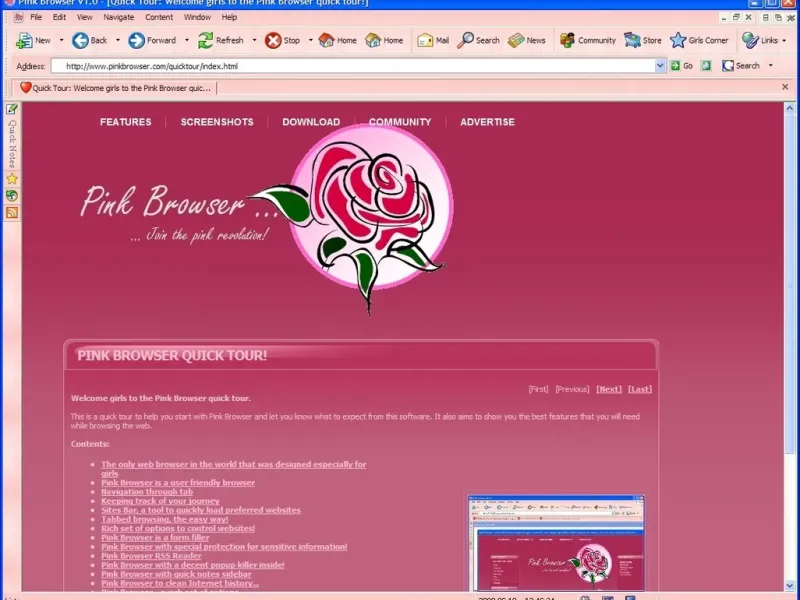The width and height of the screenshot is (800, 600).
Task: Click the small green icon after Go
Action: point(706,65)
